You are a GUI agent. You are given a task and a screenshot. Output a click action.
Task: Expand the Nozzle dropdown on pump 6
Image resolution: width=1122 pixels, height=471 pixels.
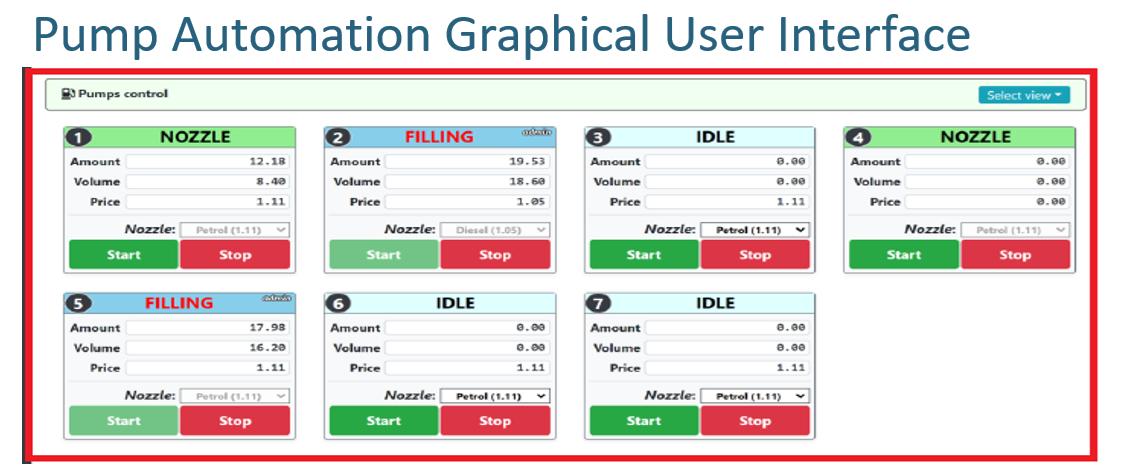(495, 396)
